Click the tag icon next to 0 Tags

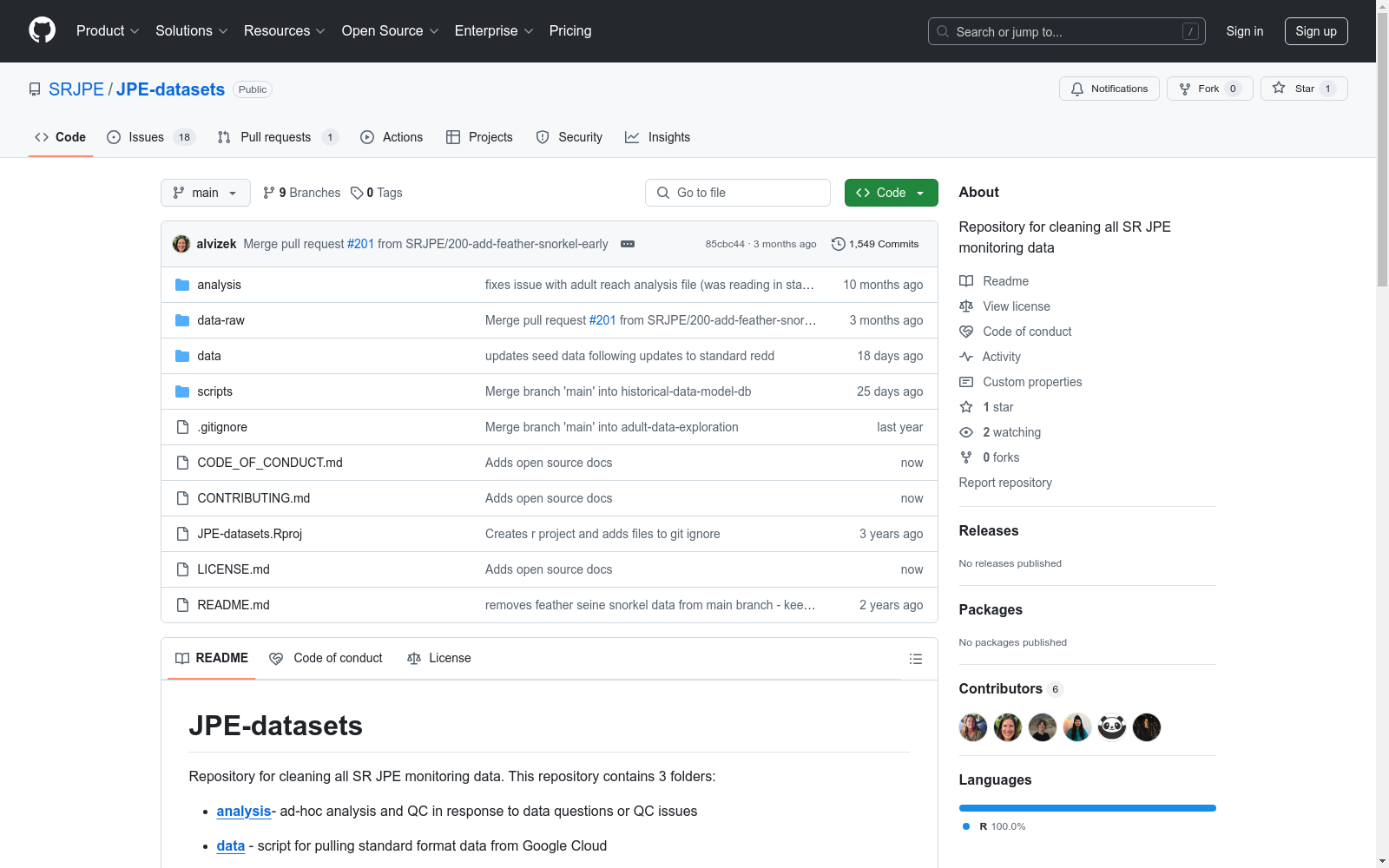(x=357, y=193)
